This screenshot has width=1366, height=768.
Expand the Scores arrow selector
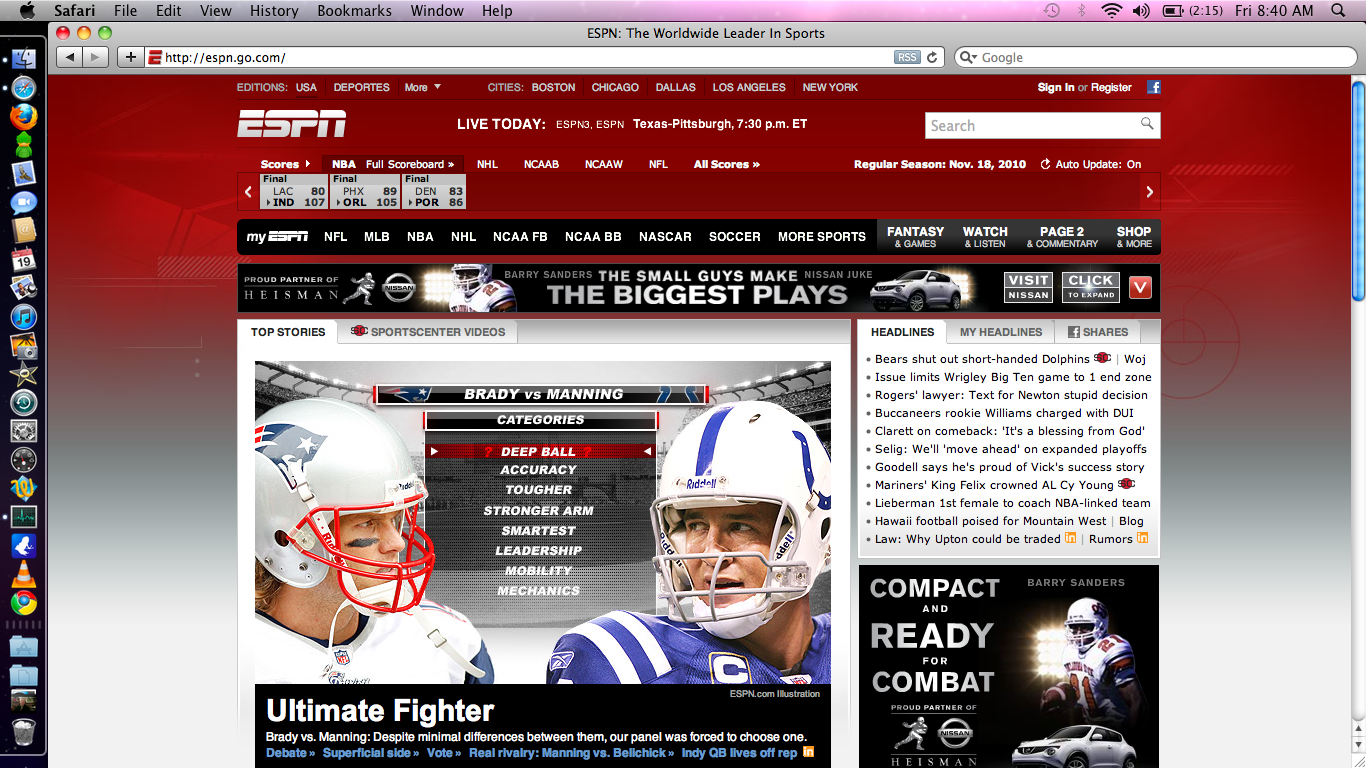285,164
